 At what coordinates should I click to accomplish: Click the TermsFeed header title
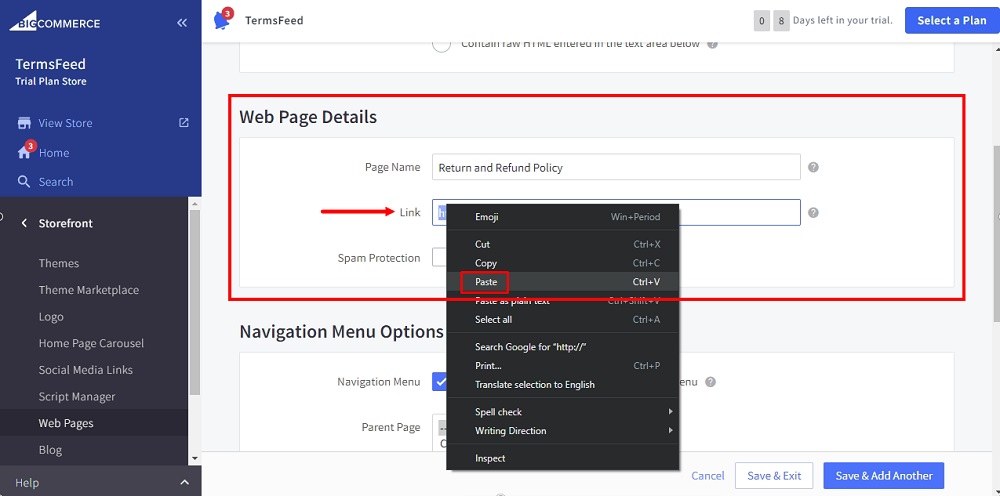pos(274,20)
